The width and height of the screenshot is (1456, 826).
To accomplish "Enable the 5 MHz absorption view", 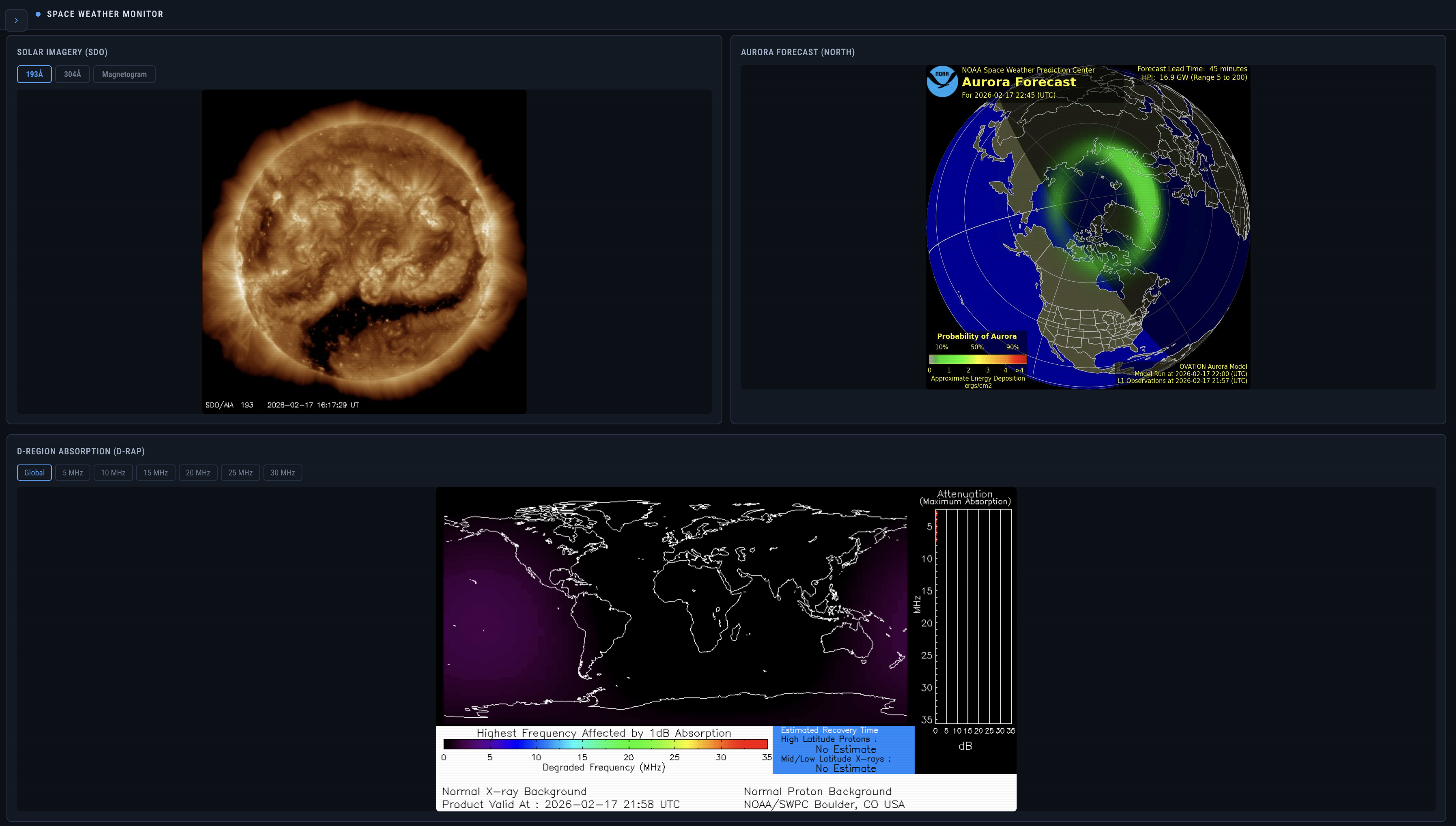I will (73, 472).
